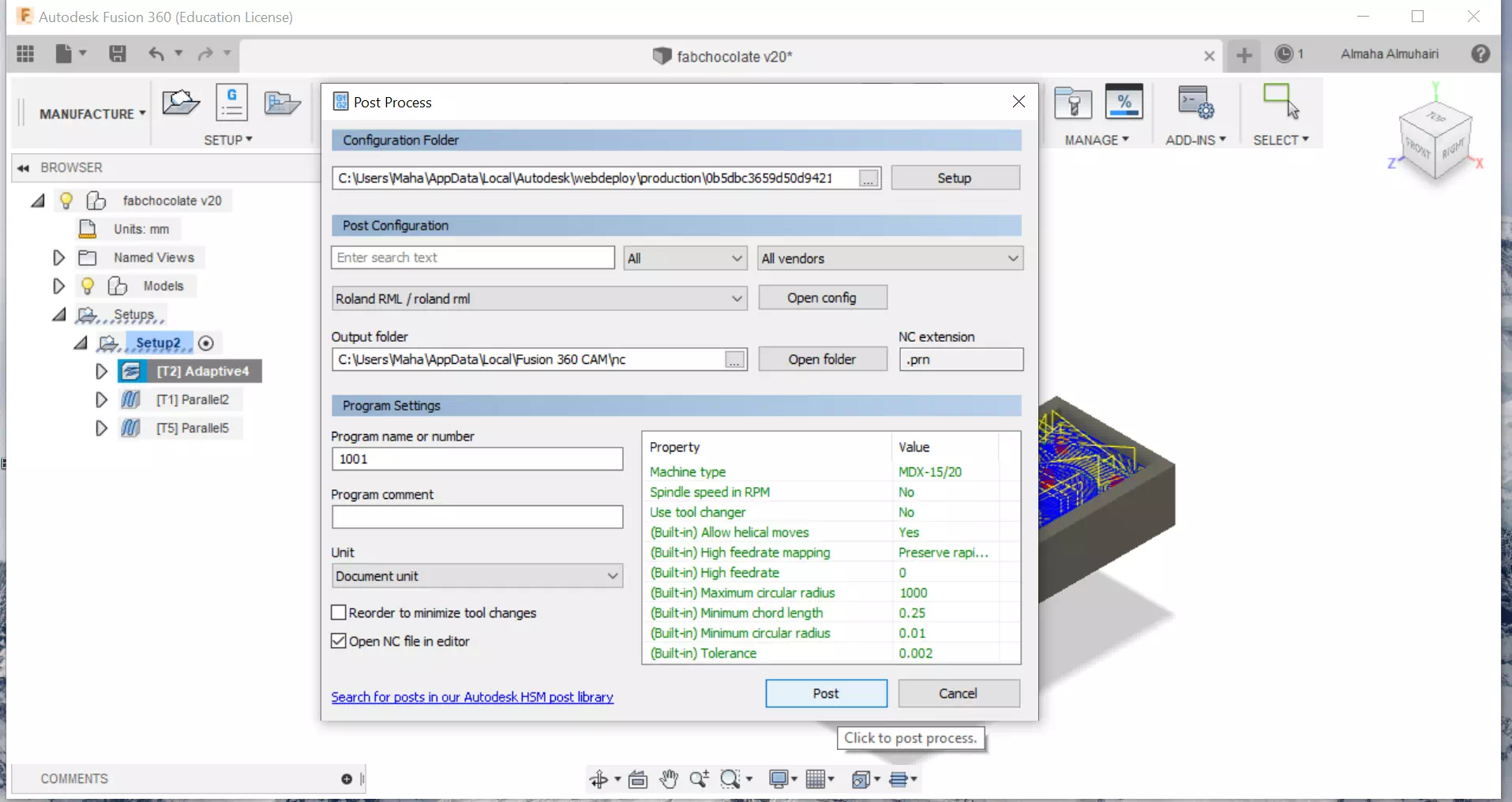This screenshot has height=802, width=1512.
Task: Activate the Setup2 radio button
Action: tap(206, 343)
